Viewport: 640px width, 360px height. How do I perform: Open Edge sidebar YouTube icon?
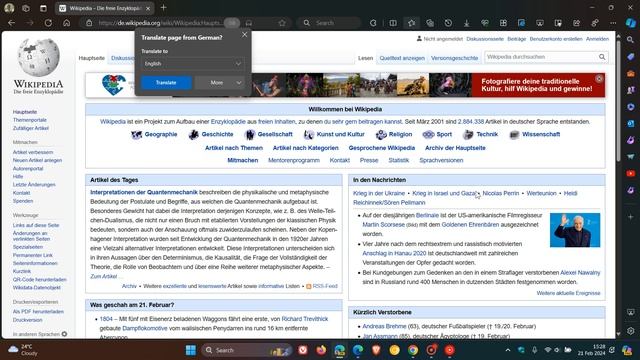pyautogui.click(x=631, y=173)
